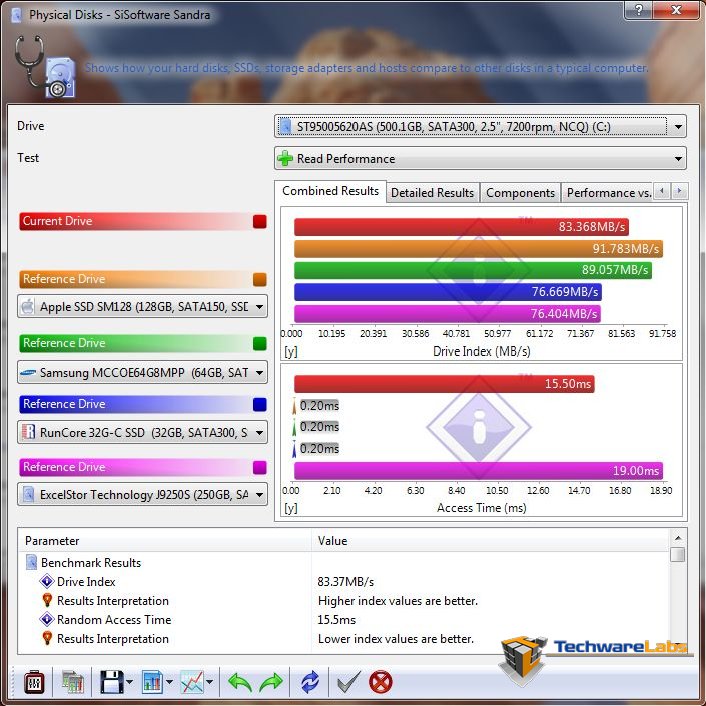Click the green back arrow icon

[x=240, y=683]
